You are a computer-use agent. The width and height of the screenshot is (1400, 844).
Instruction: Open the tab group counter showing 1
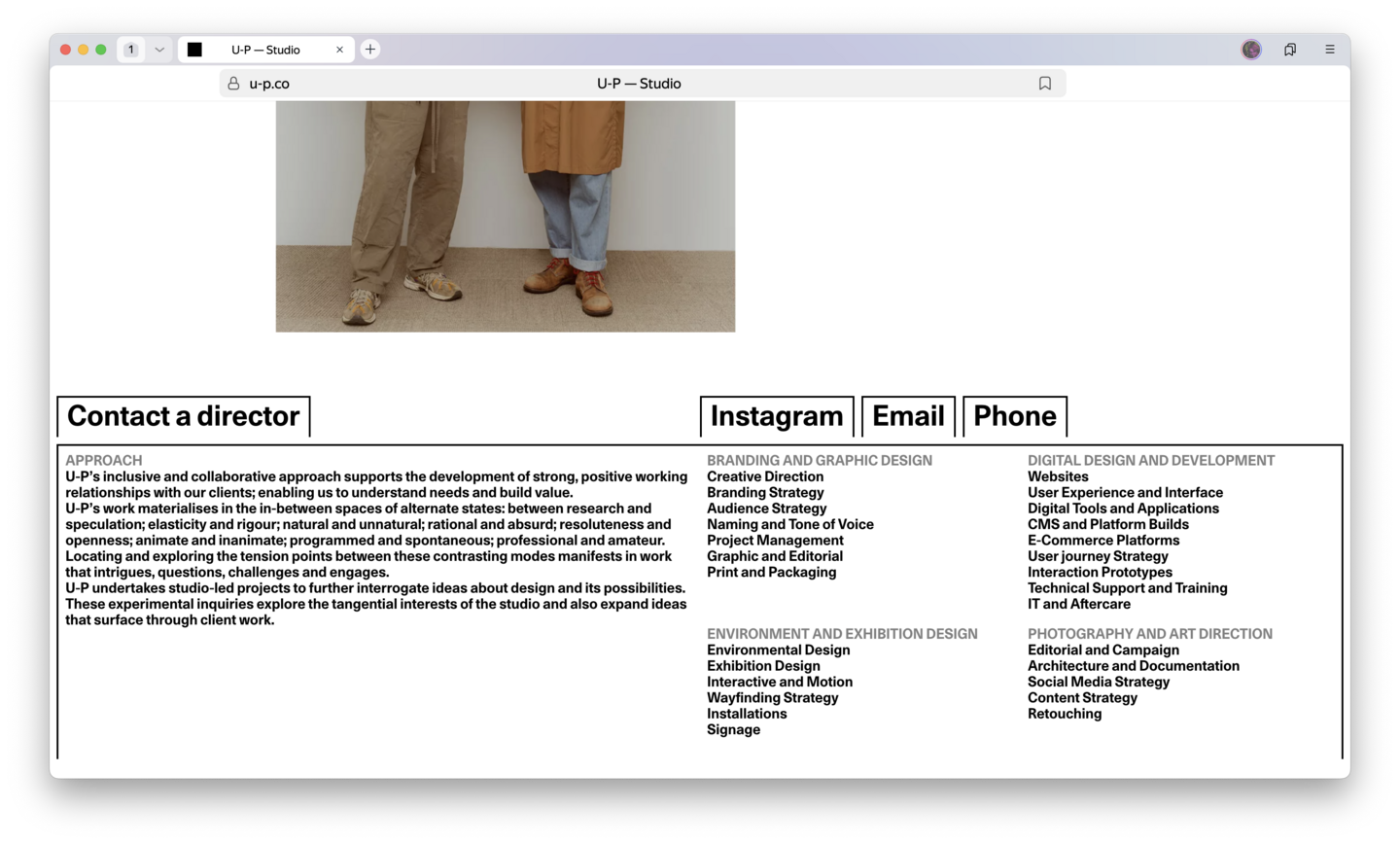(x=131, y=50)
